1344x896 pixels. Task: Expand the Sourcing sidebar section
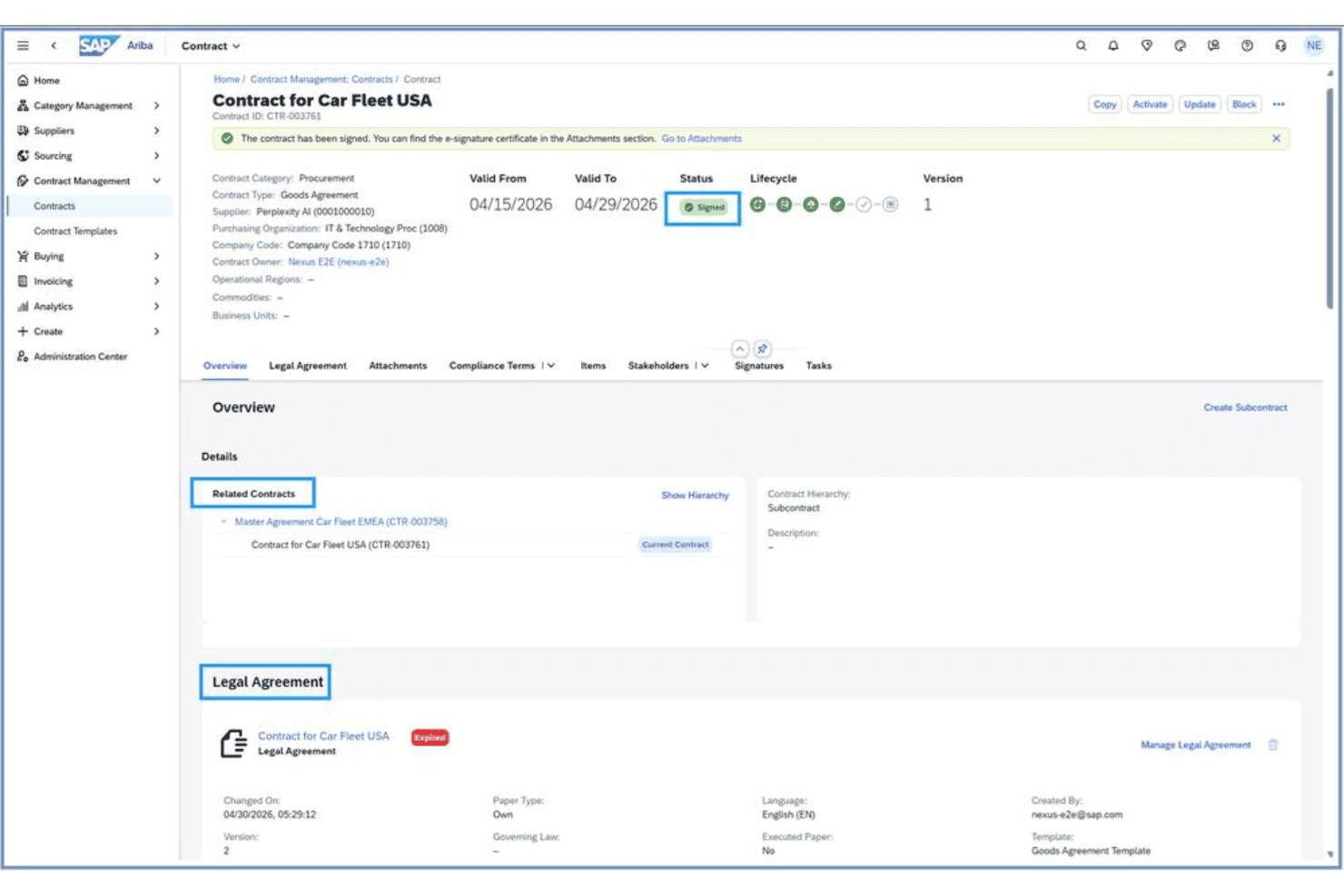(x=156, y=156)
